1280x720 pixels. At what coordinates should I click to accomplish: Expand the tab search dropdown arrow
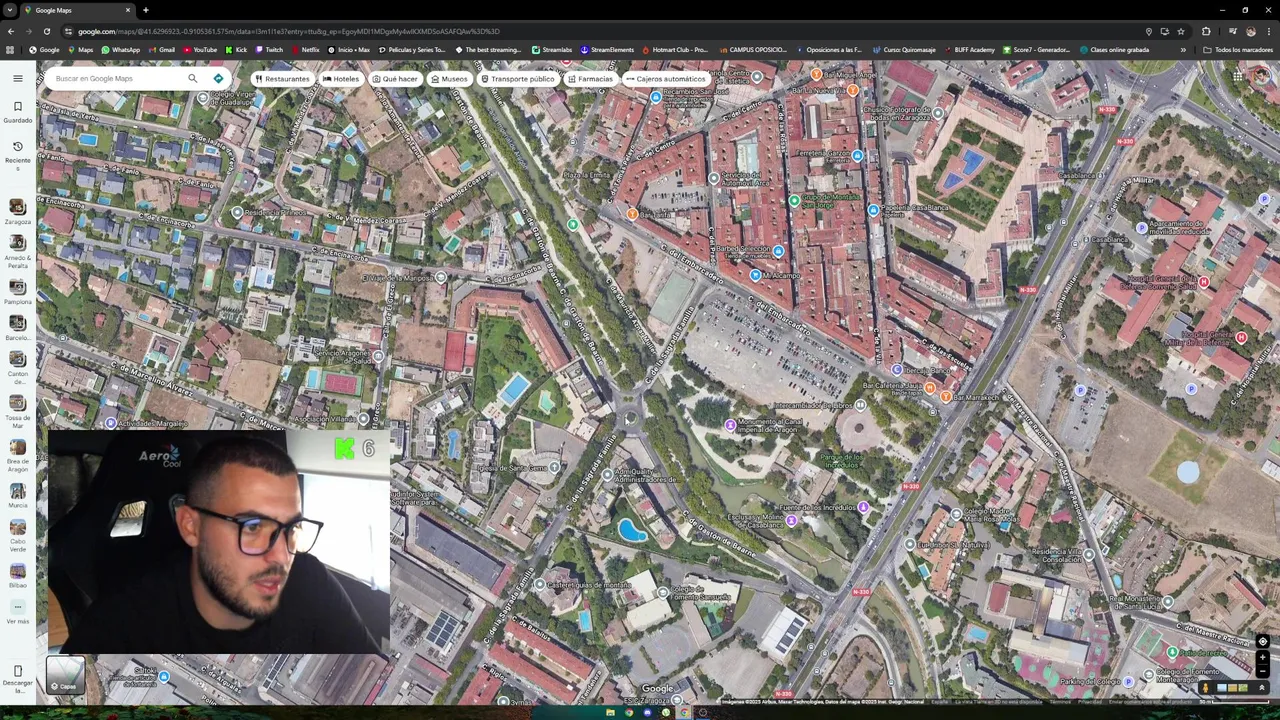(10, 10)
